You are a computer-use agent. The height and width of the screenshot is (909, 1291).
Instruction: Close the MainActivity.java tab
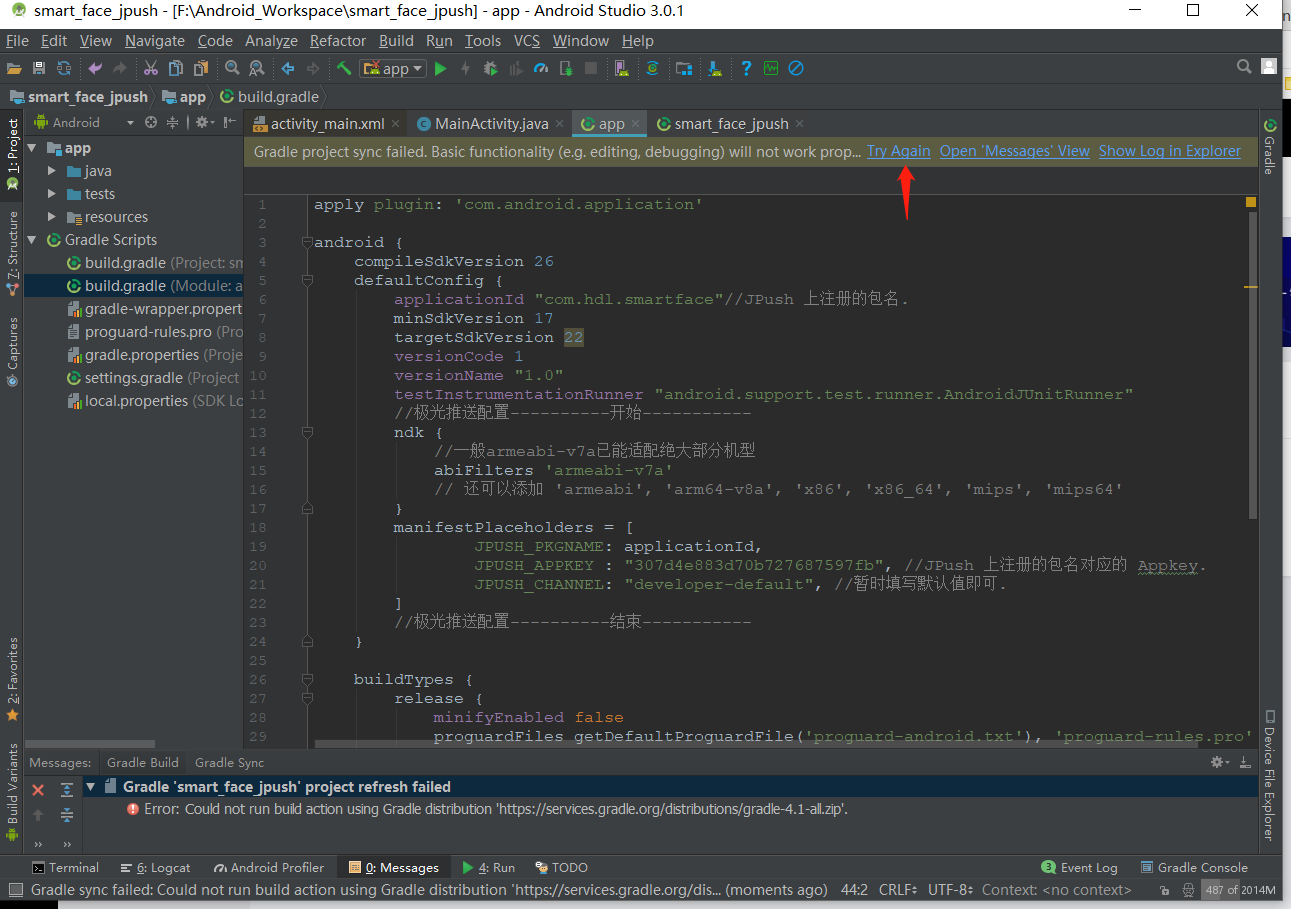click(x=559, y=124)
